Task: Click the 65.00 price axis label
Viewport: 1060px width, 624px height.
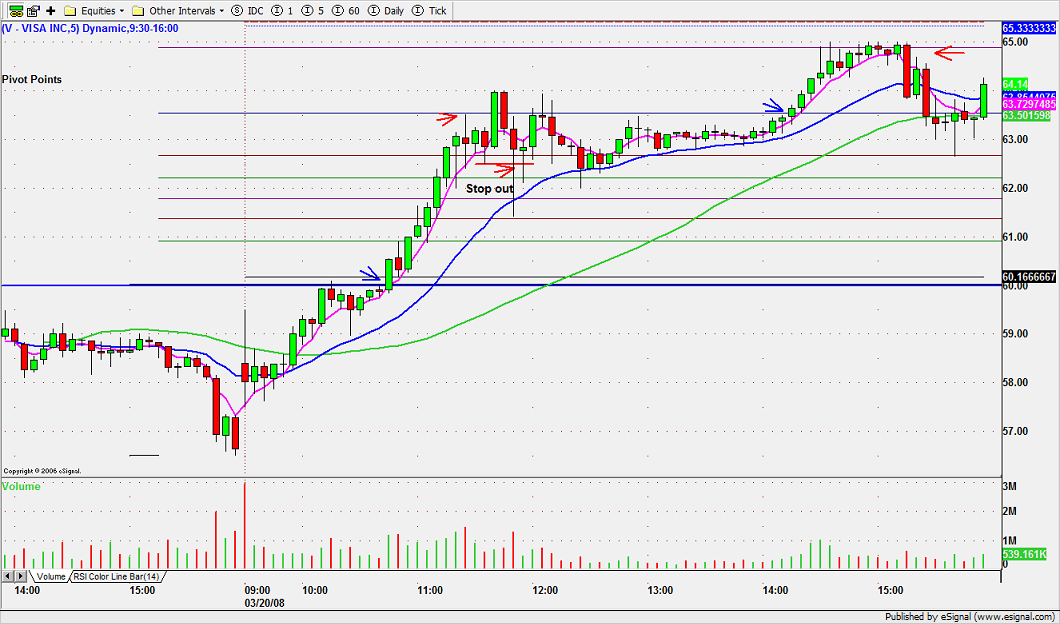Action: 1015,42
